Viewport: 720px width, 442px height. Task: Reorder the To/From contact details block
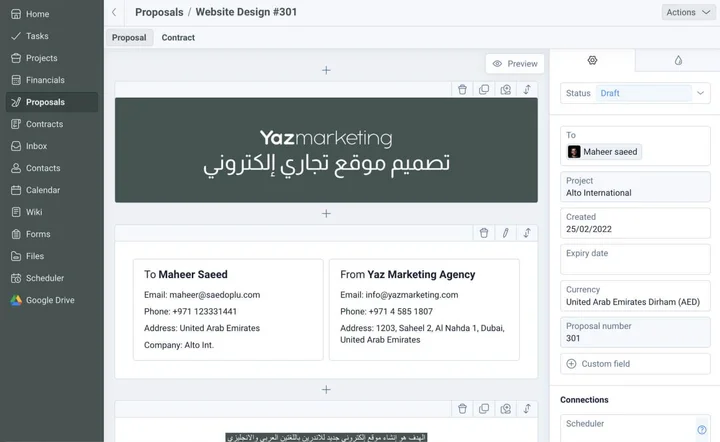527,233
